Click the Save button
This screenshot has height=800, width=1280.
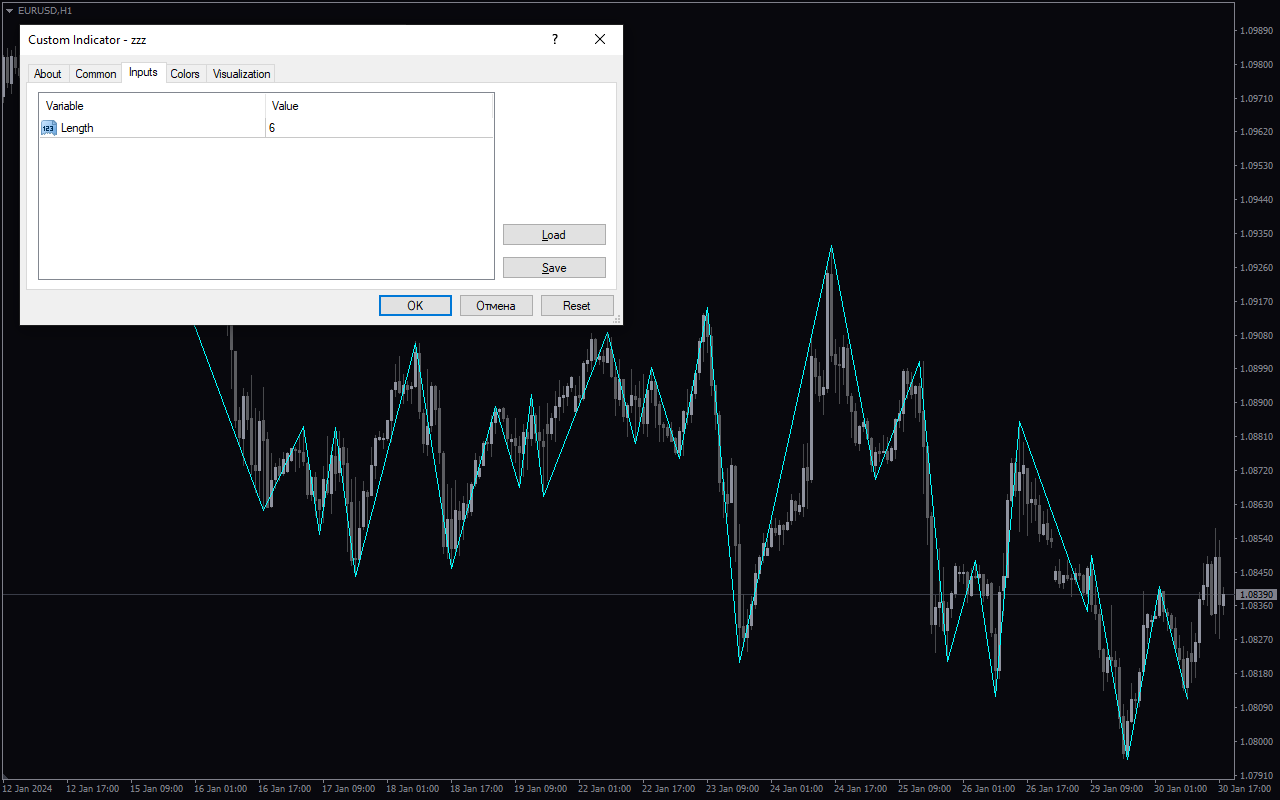(554, 268)
